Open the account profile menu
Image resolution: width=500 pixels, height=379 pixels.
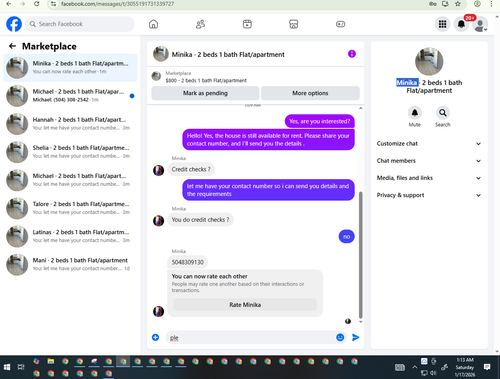click(x=480, y=24)
